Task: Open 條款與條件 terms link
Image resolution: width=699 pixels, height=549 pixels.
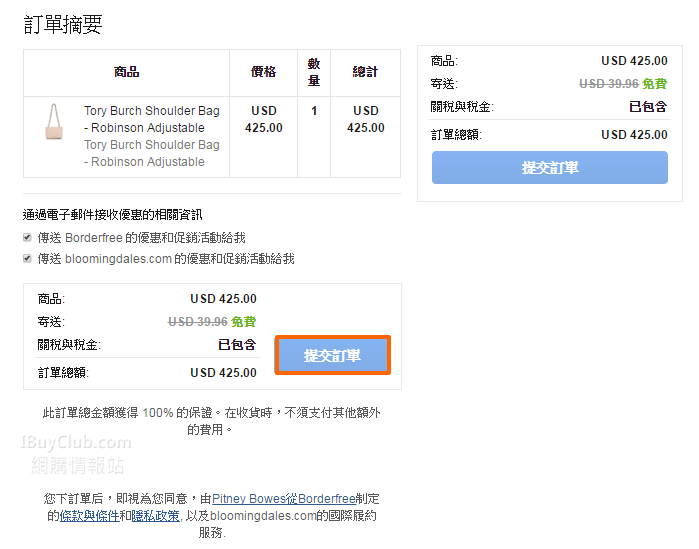Action: 90,516
